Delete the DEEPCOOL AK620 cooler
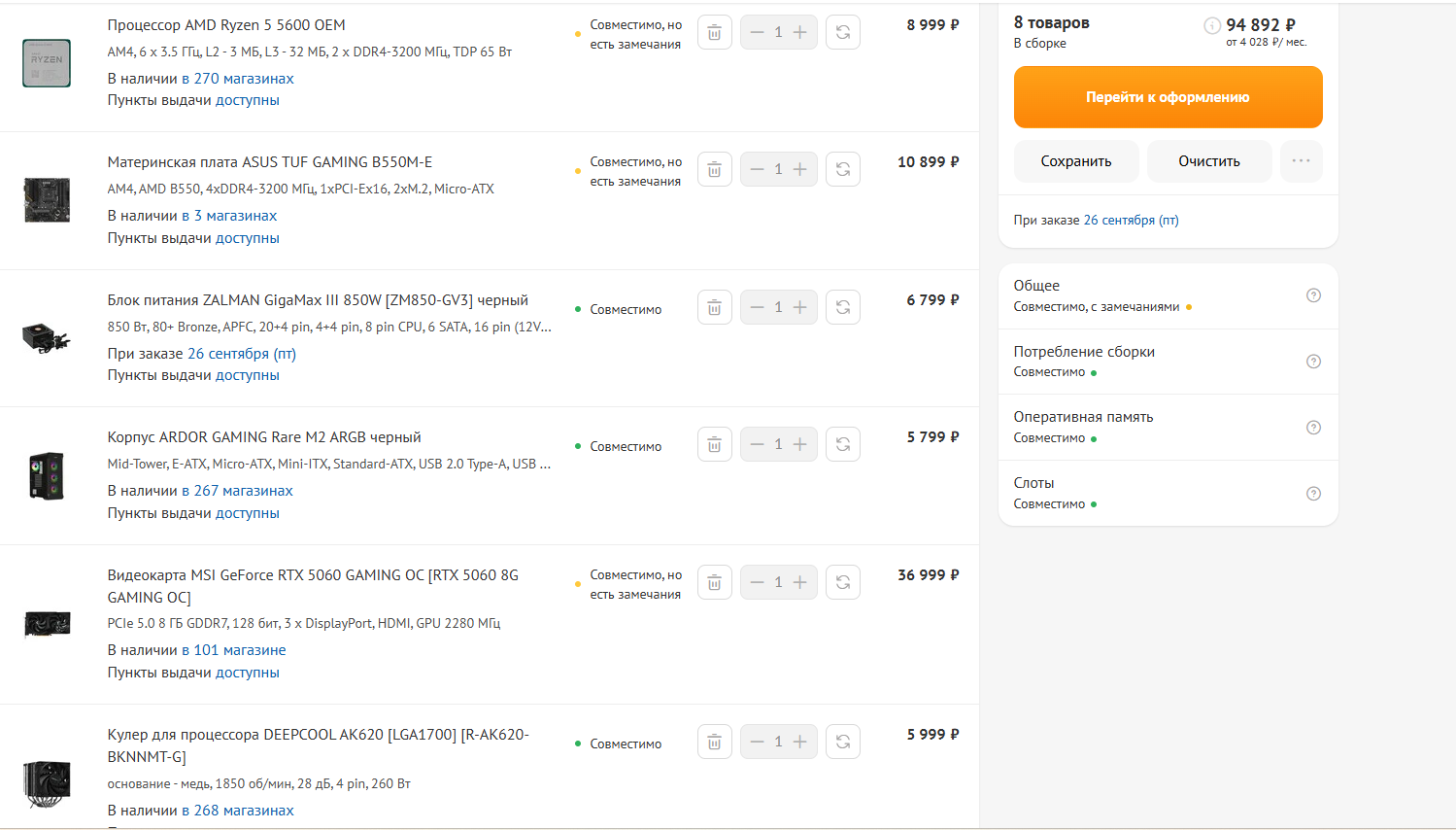1456x830 pixels. coord(714,742)
